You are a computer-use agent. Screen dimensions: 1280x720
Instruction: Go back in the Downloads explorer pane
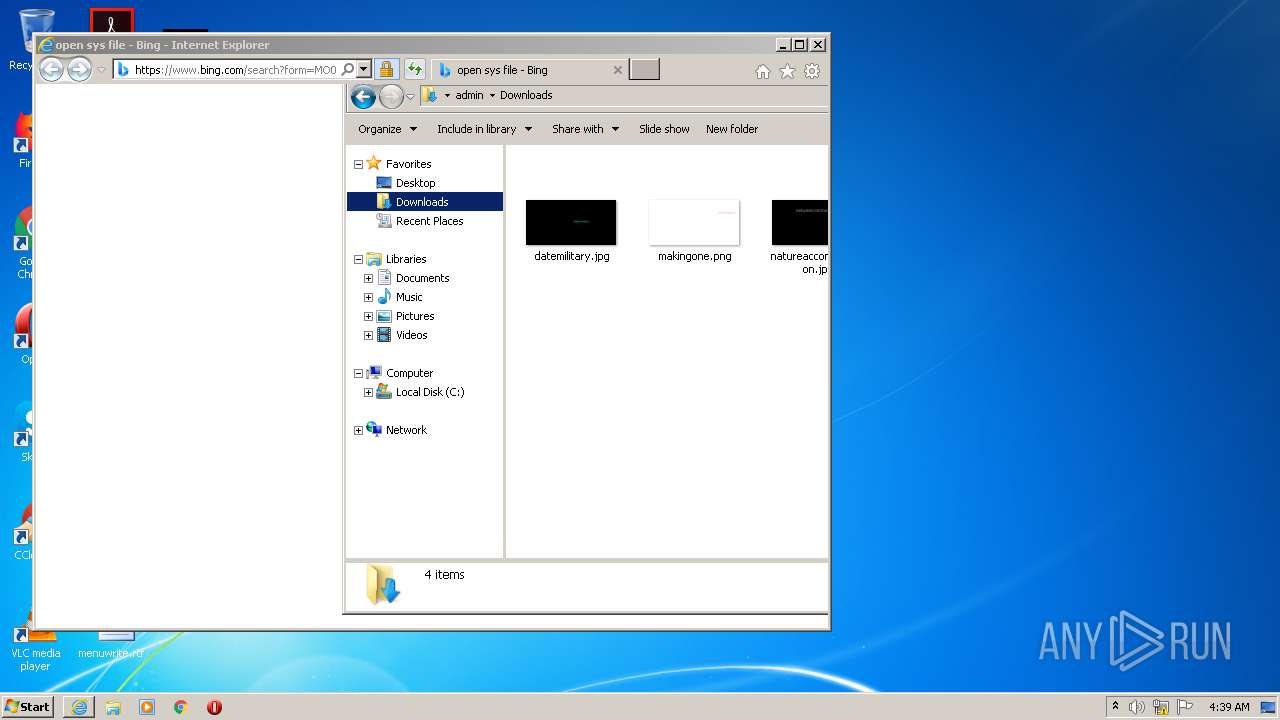coord(364,96)
